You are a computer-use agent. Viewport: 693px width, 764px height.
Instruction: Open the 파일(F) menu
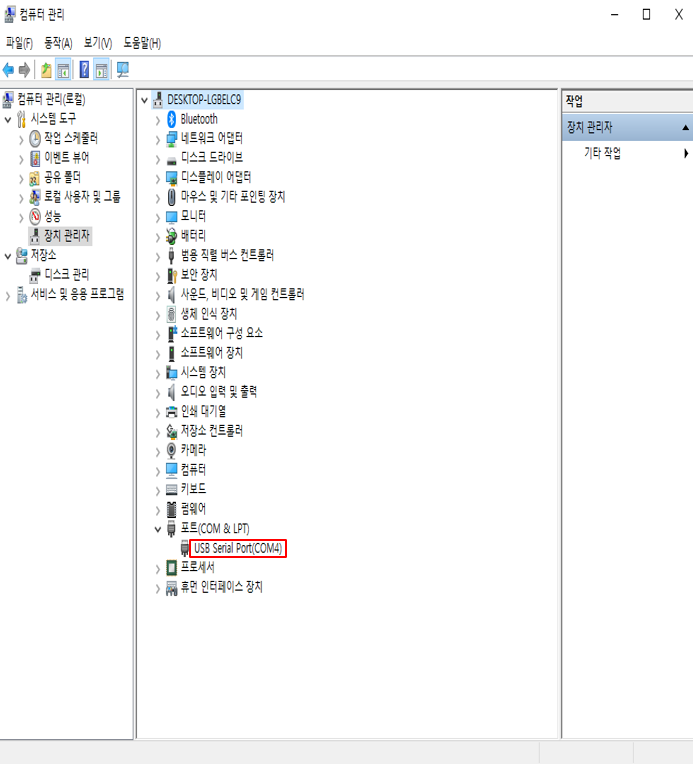19,43
